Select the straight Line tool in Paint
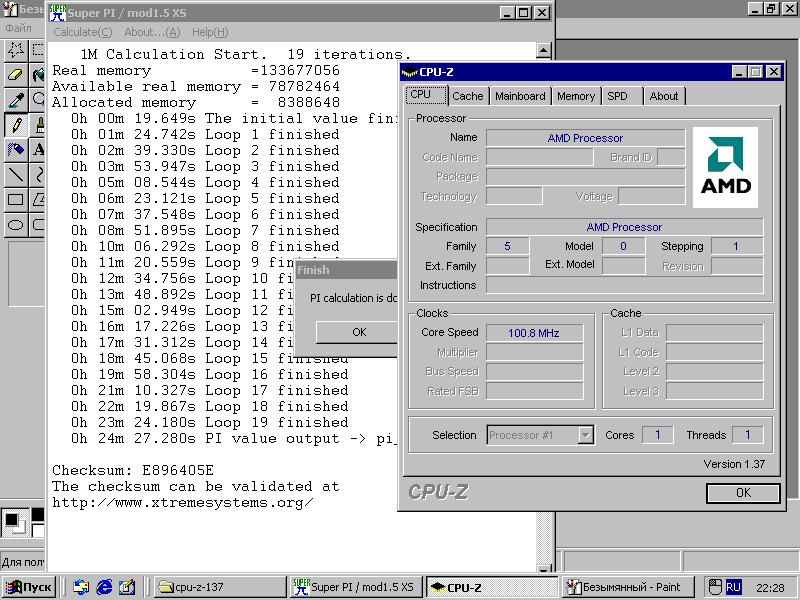 16,174
